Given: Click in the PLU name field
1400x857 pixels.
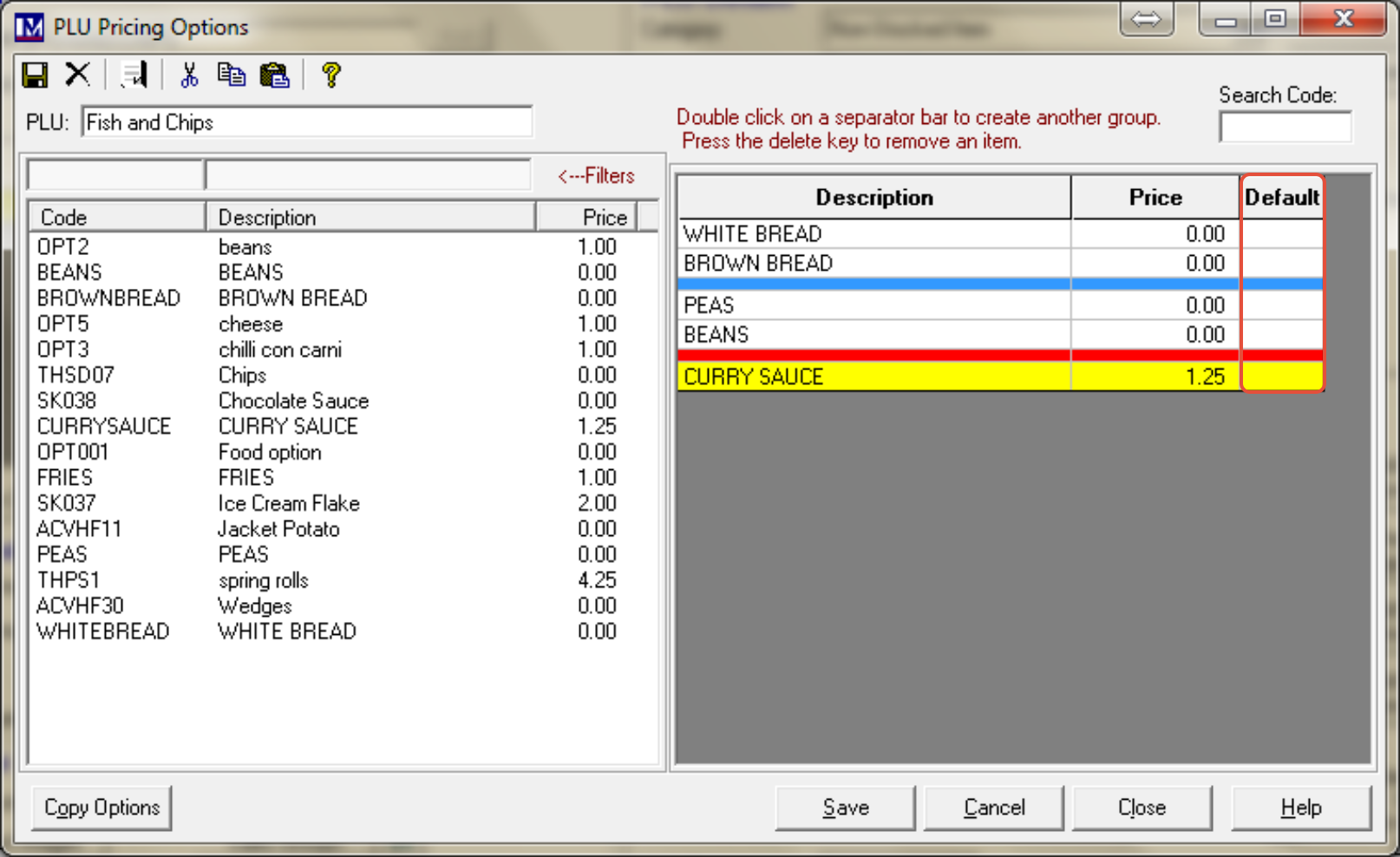Looking at the screenshot, I should pos(307,122).
